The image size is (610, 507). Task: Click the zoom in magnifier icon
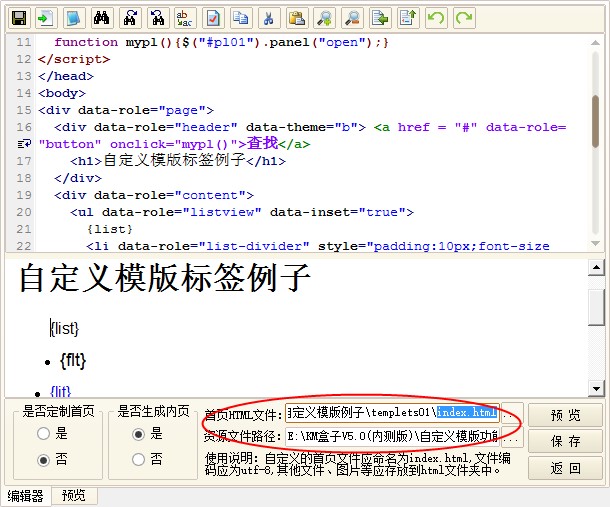[324, 18]
